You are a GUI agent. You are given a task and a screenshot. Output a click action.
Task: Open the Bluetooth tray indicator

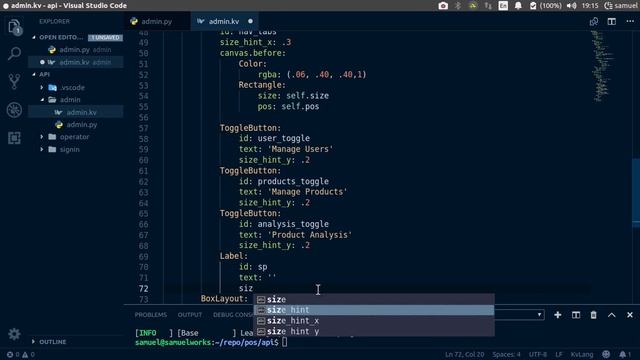[x=458, y=6]
